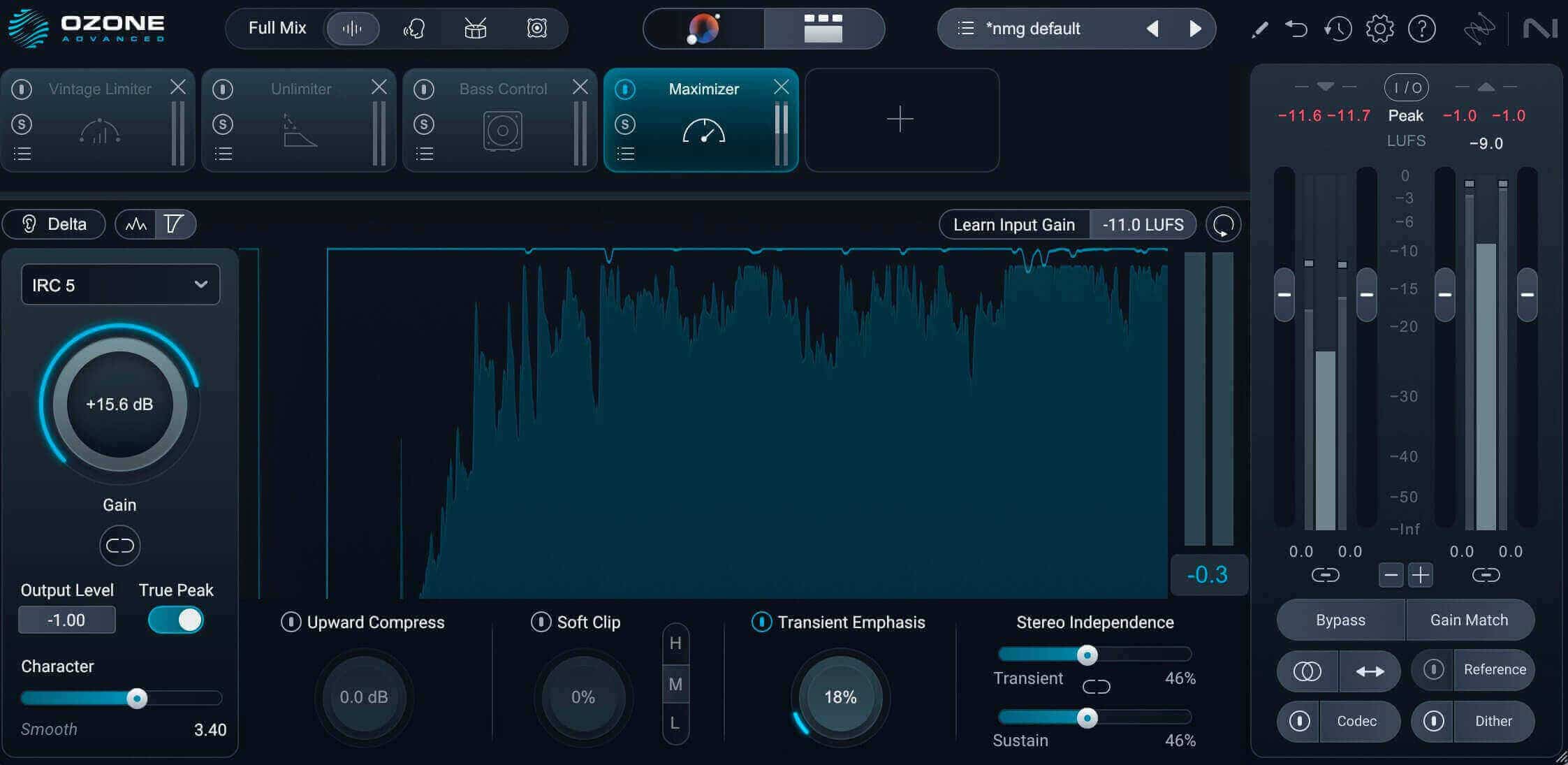Viewport: 1568px width, 765px height.
Task: Select Soft Clip M mode
Action: coord(675,684)
